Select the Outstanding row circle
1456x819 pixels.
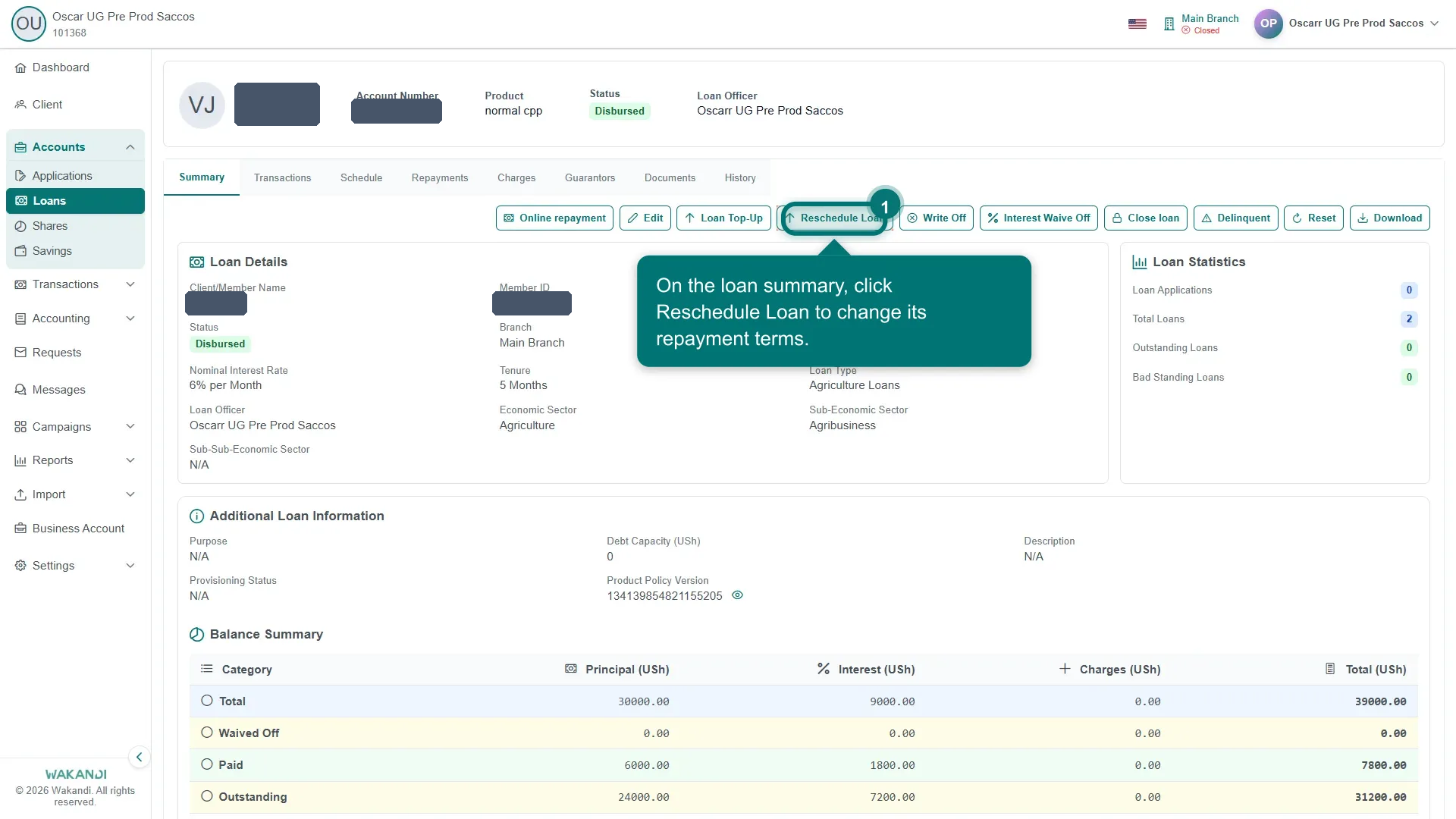[x=206, y=796]
